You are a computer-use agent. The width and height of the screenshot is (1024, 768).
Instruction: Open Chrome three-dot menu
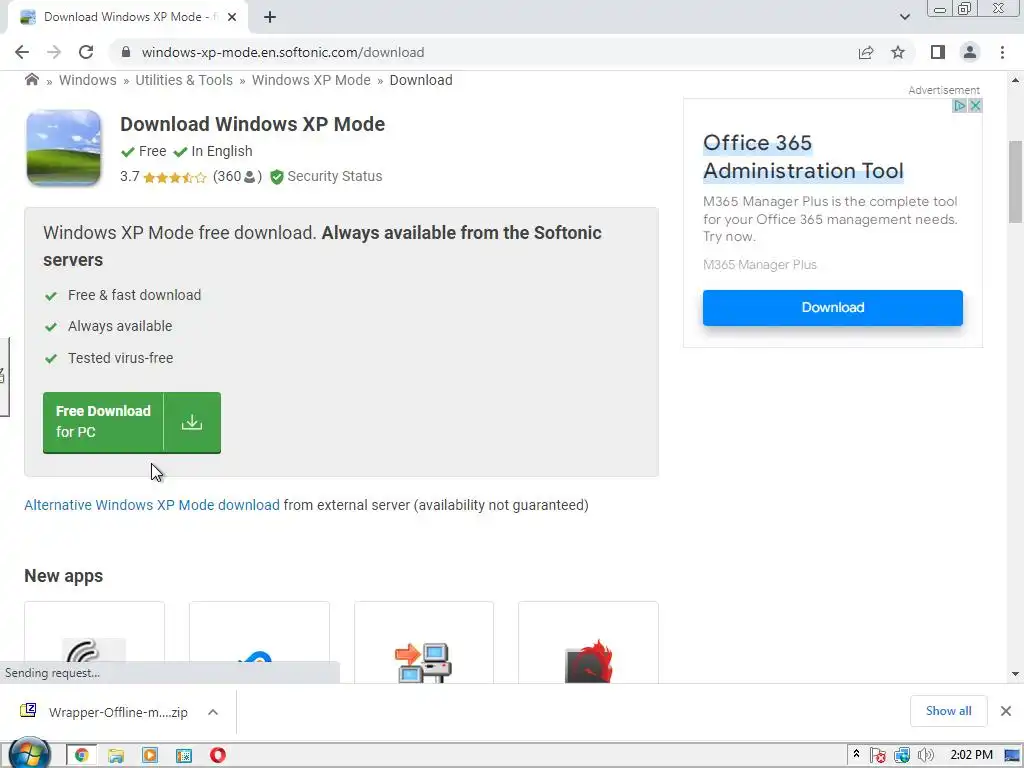(1002, 52)
